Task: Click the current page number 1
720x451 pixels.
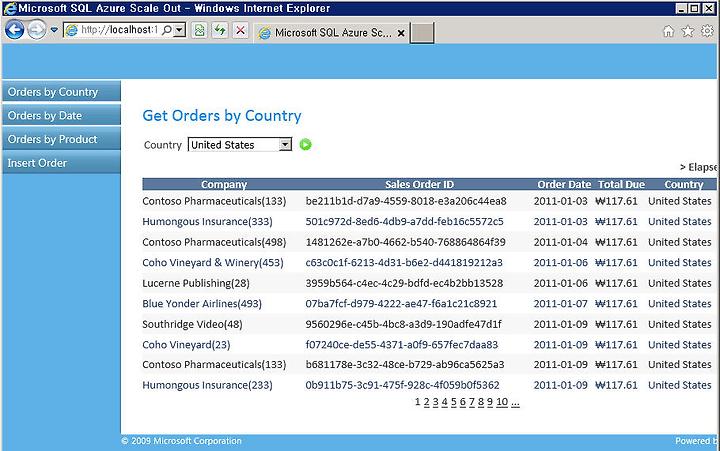Action: pyautogui.click(x=417, y=402)
